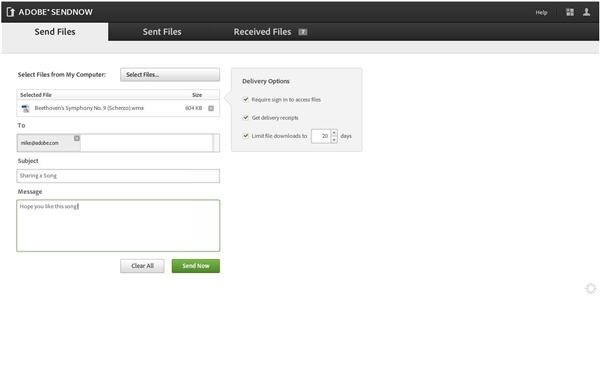Click the Selected File column header

36,95
